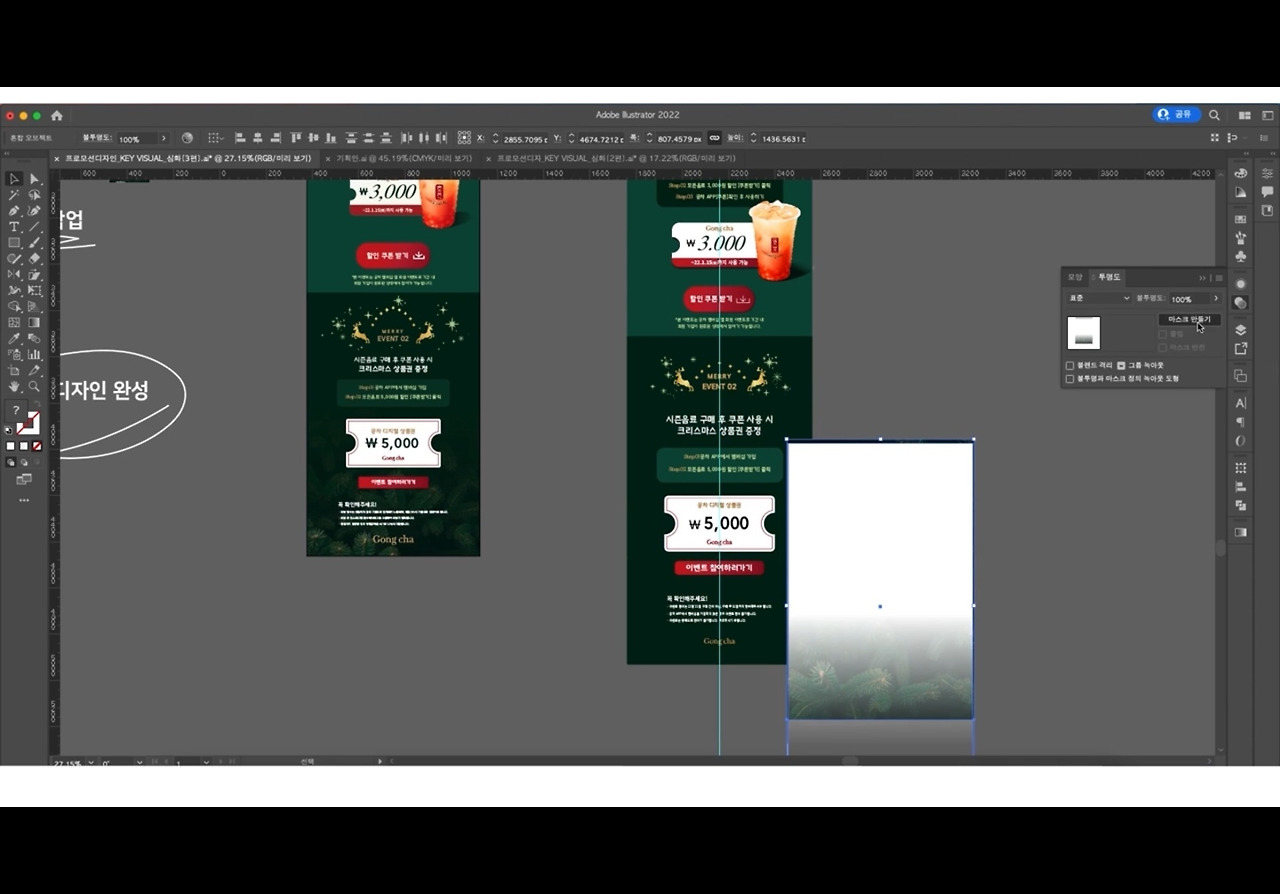Select the 투명도 panel tab

[x=1110, y=277]
